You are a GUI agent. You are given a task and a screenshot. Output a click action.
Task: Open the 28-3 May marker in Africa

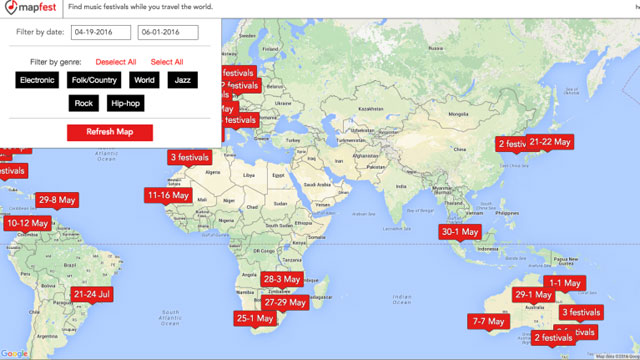click(x=282, y=280)
